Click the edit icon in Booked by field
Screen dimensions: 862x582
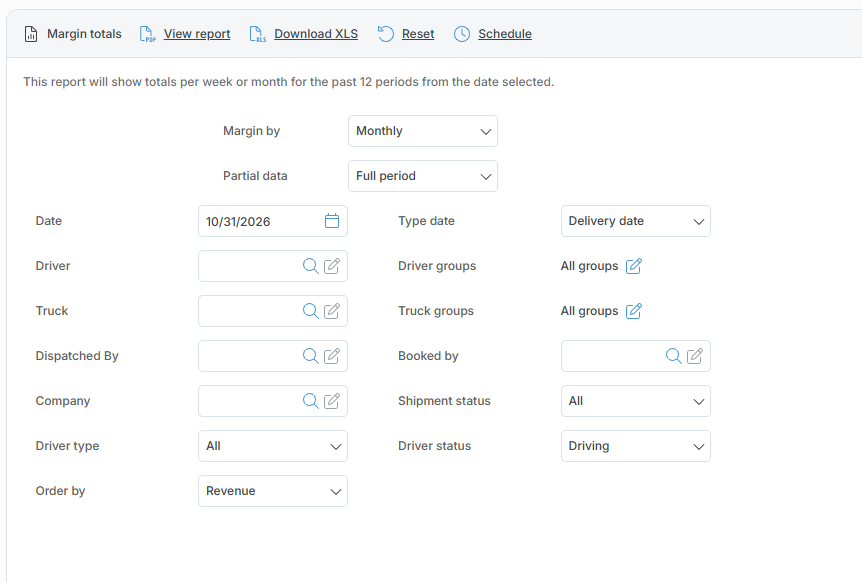[694, 356]
